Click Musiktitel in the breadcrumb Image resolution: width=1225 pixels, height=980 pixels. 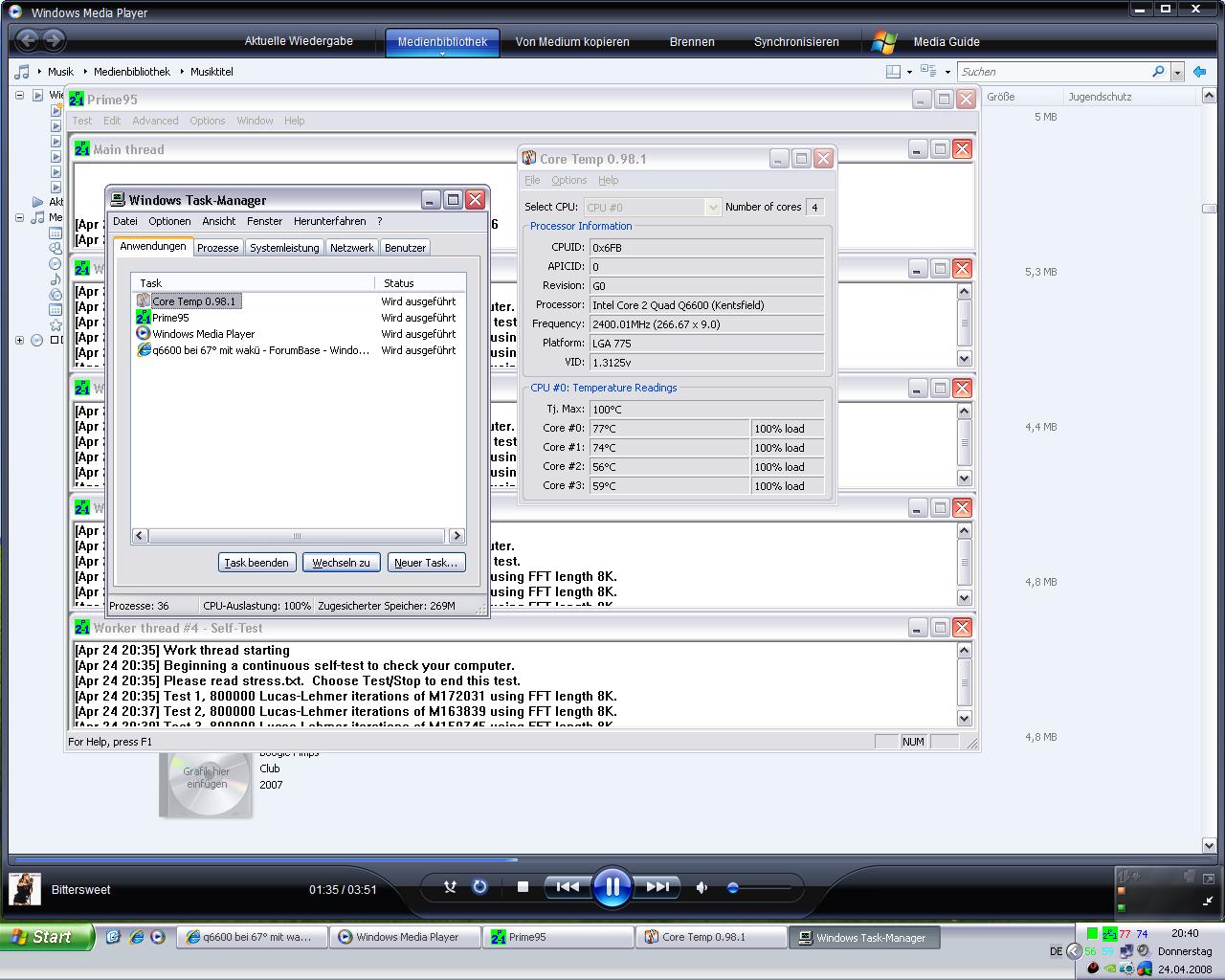tap(212, 72)
